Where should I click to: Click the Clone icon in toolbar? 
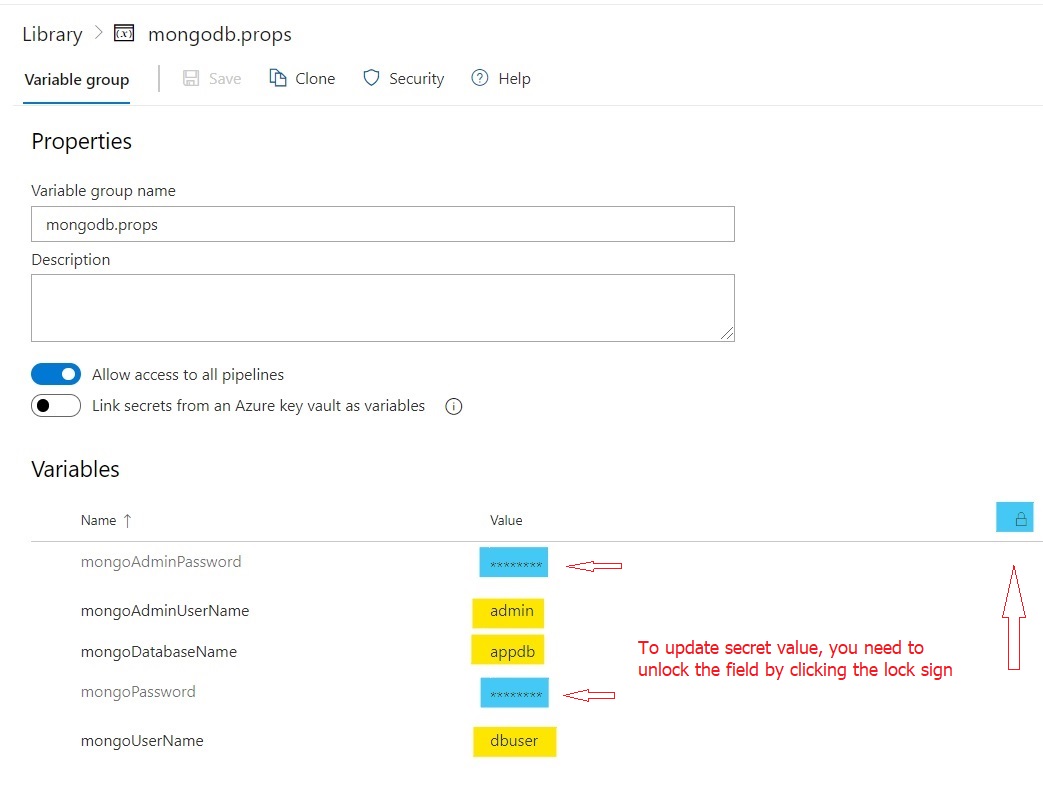279,78
